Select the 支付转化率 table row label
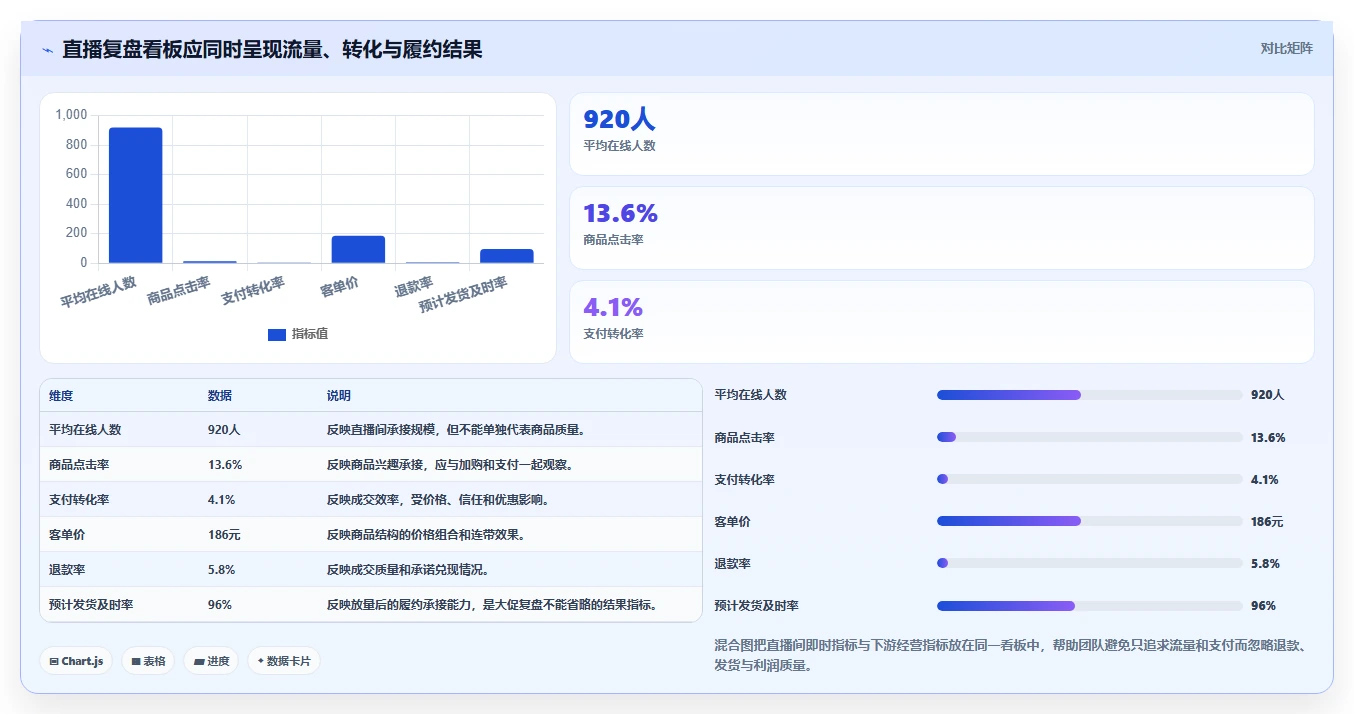The height and width of the screenshot is (714, 1354). coord(79,500)
